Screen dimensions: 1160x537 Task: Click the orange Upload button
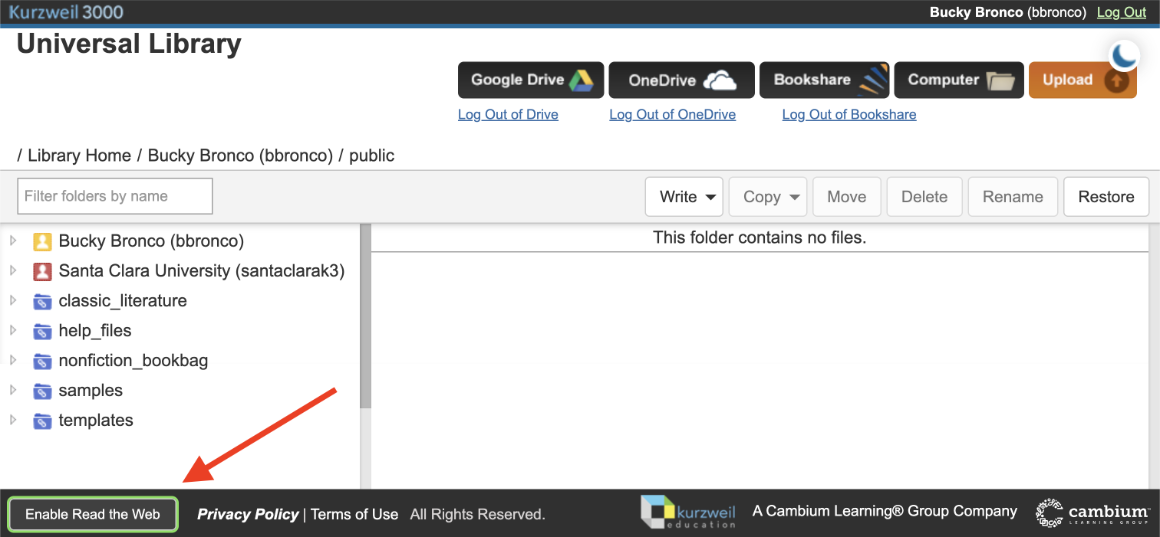[1082, 80]
